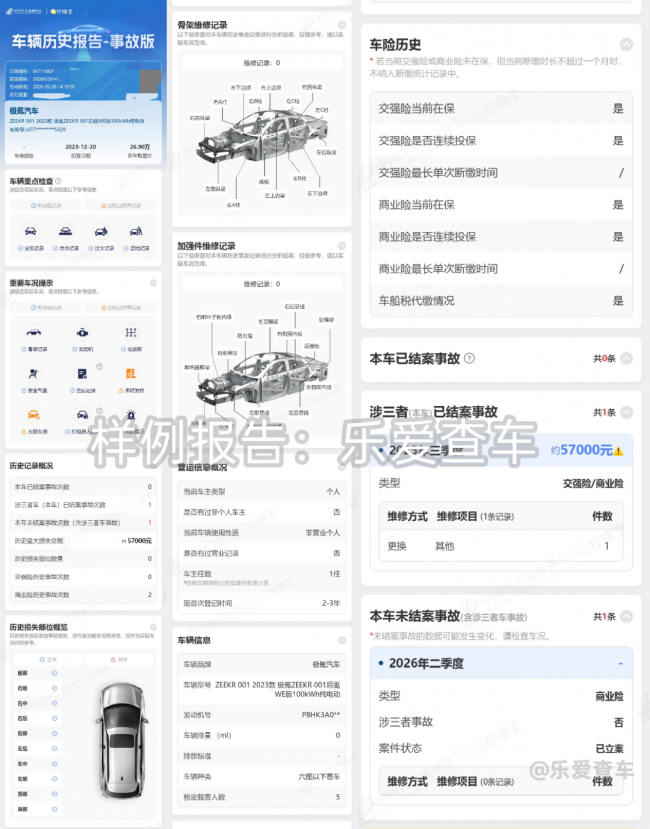The image size is (650, 829).
Task: Click the 距首次登记时间 row
Action: pyautogui.click(x=262, y=603)
